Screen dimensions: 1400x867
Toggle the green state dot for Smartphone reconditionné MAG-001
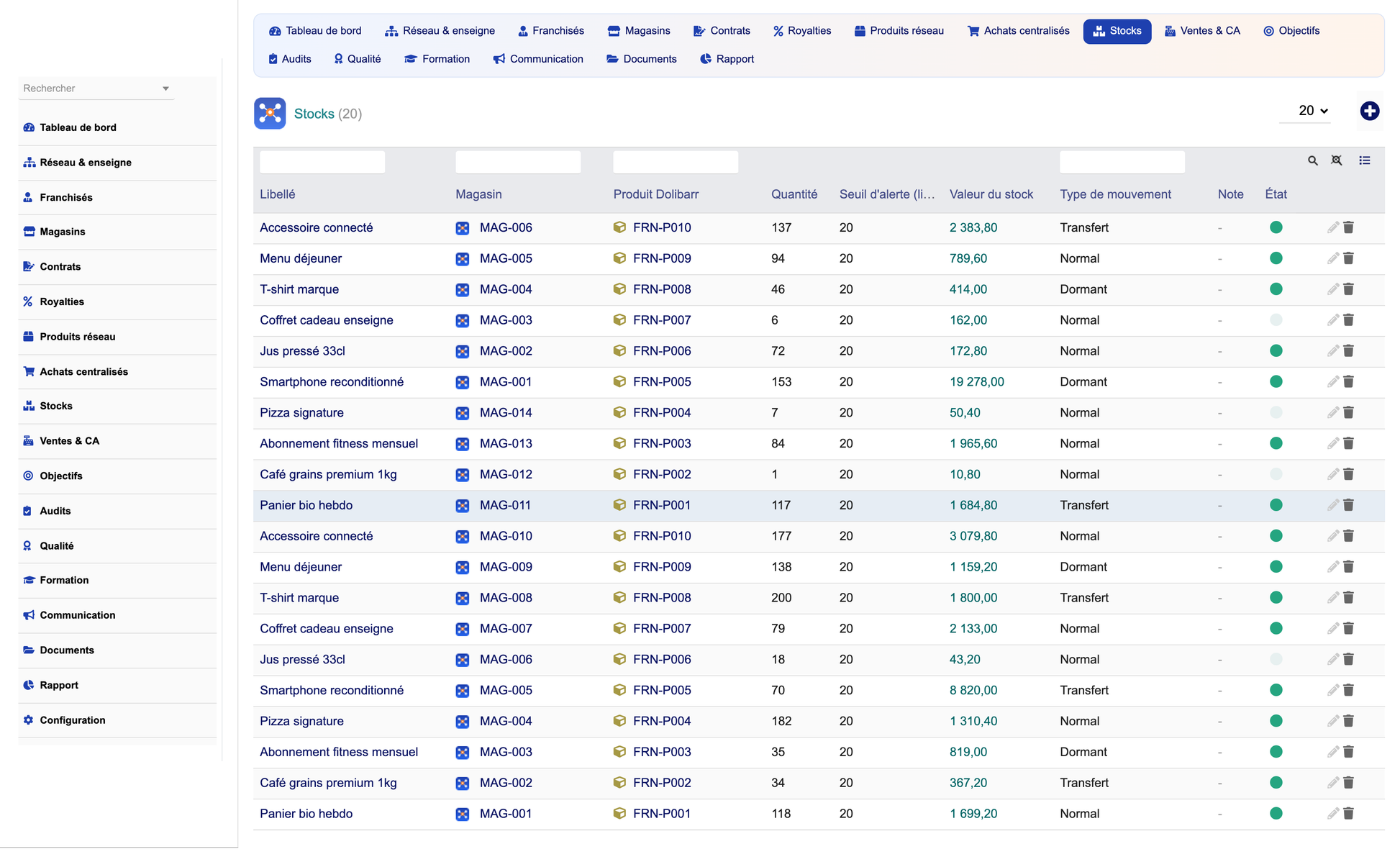(x=1276, y=381)
